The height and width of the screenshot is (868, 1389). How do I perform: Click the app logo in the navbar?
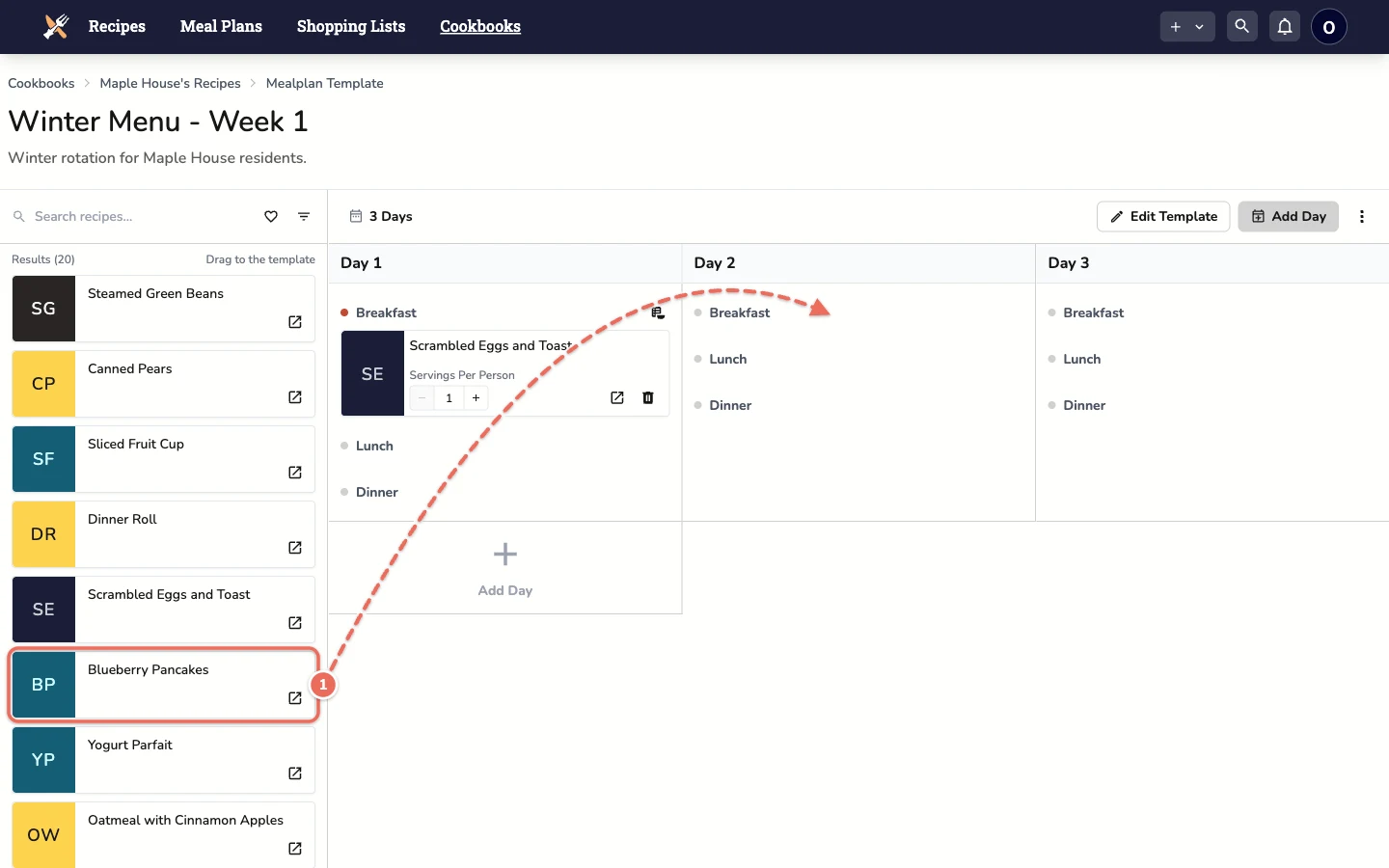56,26
